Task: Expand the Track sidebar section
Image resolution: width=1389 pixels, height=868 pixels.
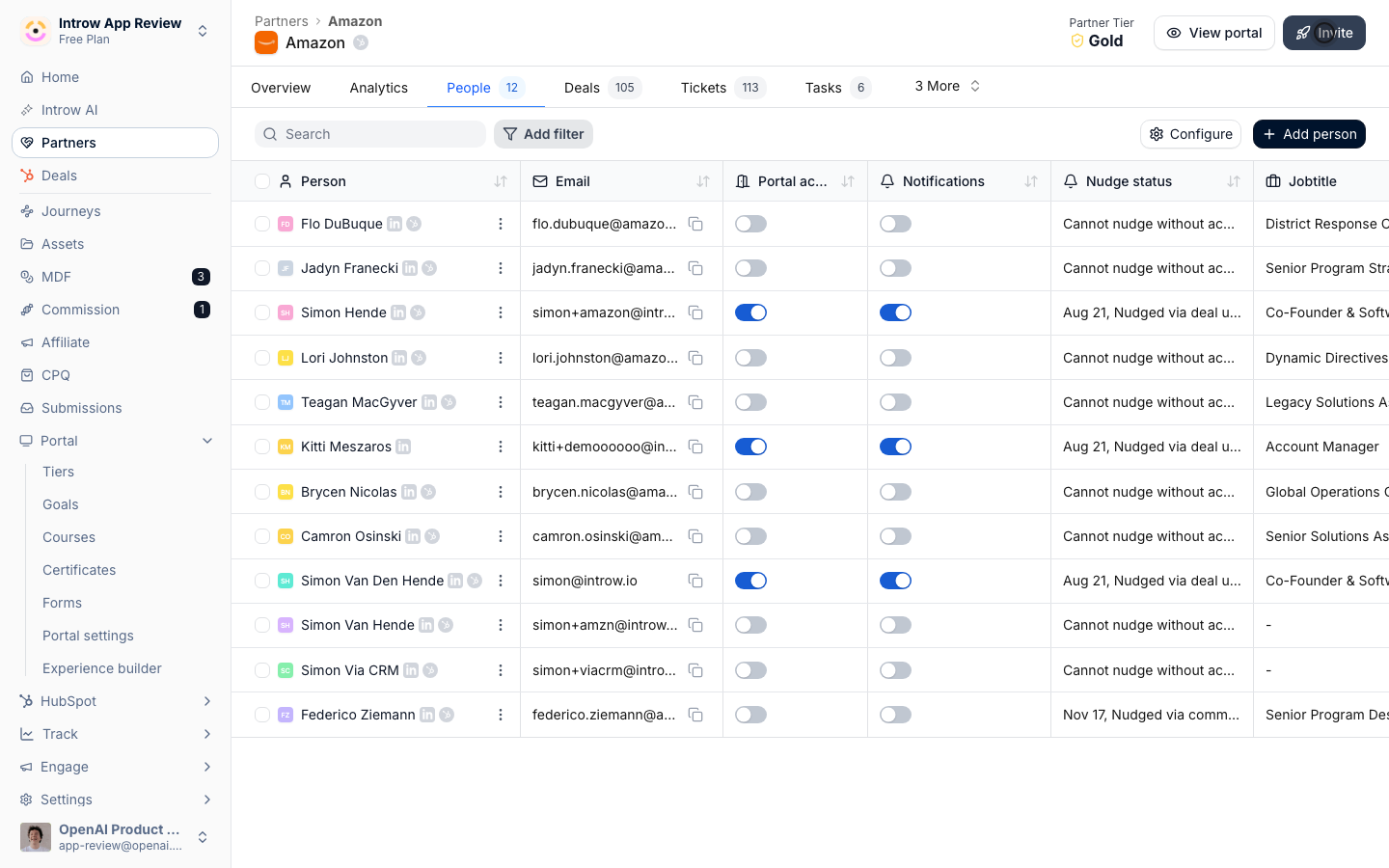Action: pyautogui.click(x=207, y=734)
